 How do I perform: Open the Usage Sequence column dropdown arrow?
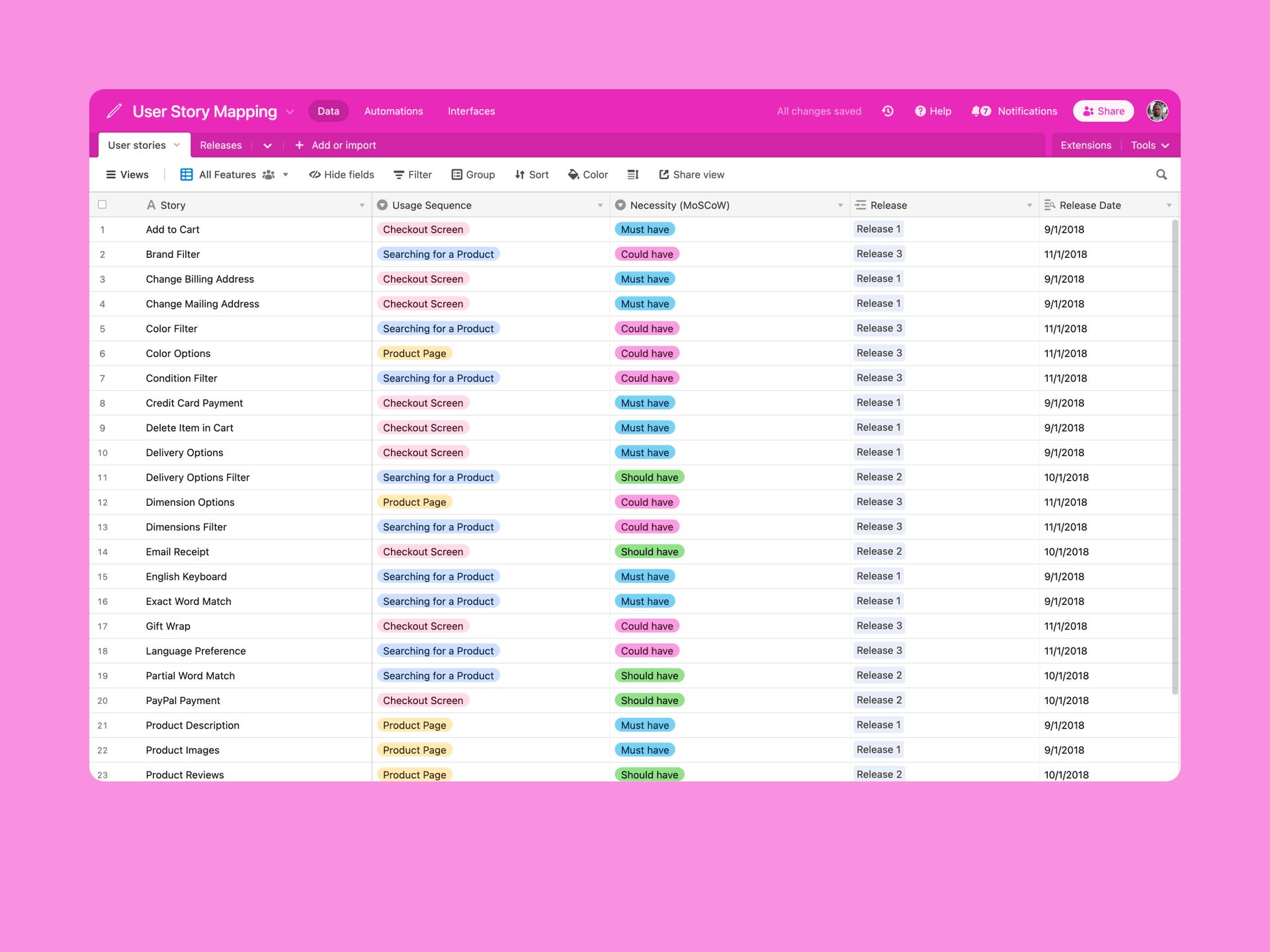coord(600,206)
